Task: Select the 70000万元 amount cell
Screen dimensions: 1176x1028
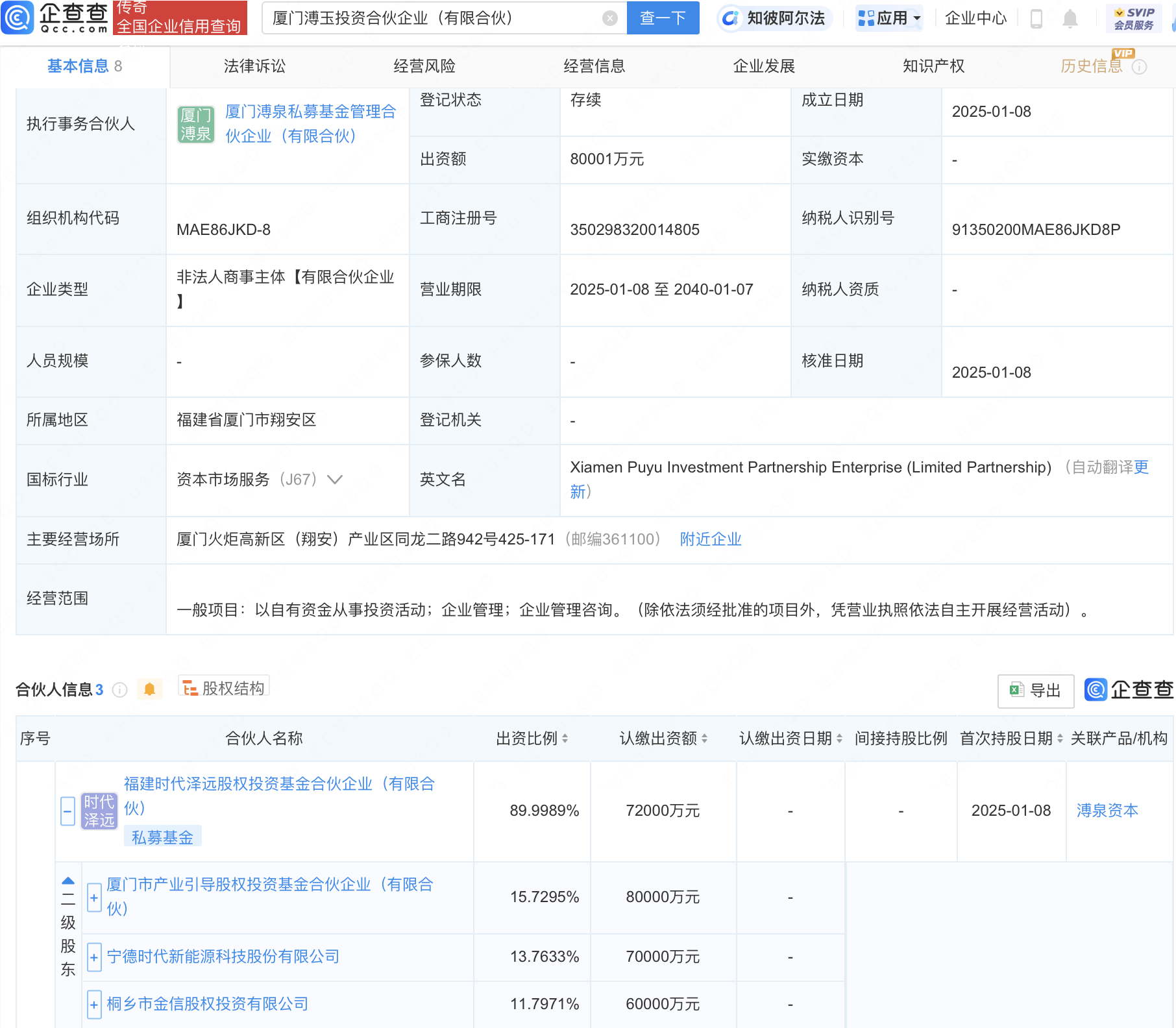Action: pos(663,957)
